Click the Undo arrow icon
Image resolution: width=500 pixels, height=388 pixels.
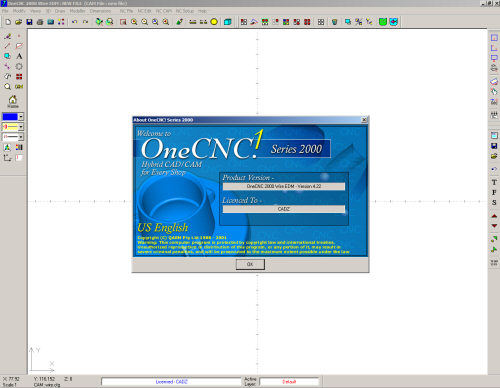[x=75, y=22]
